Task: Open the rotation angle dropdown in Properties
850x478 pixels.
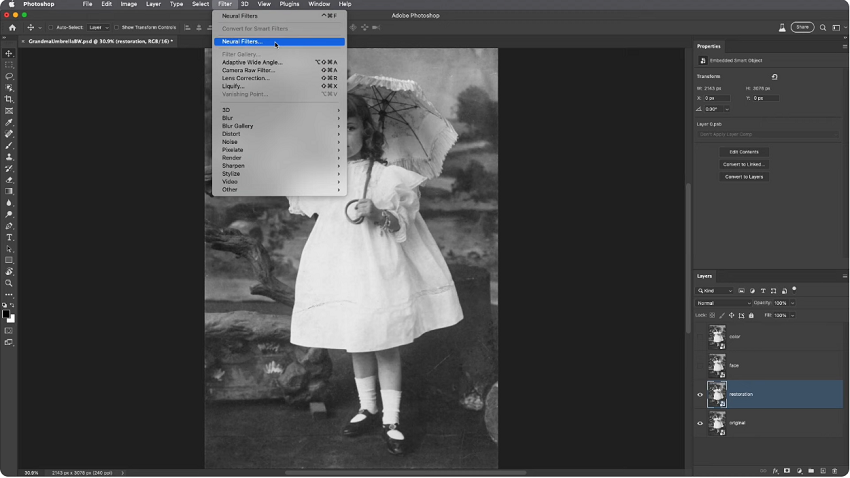Action: (x=727, y=109)
